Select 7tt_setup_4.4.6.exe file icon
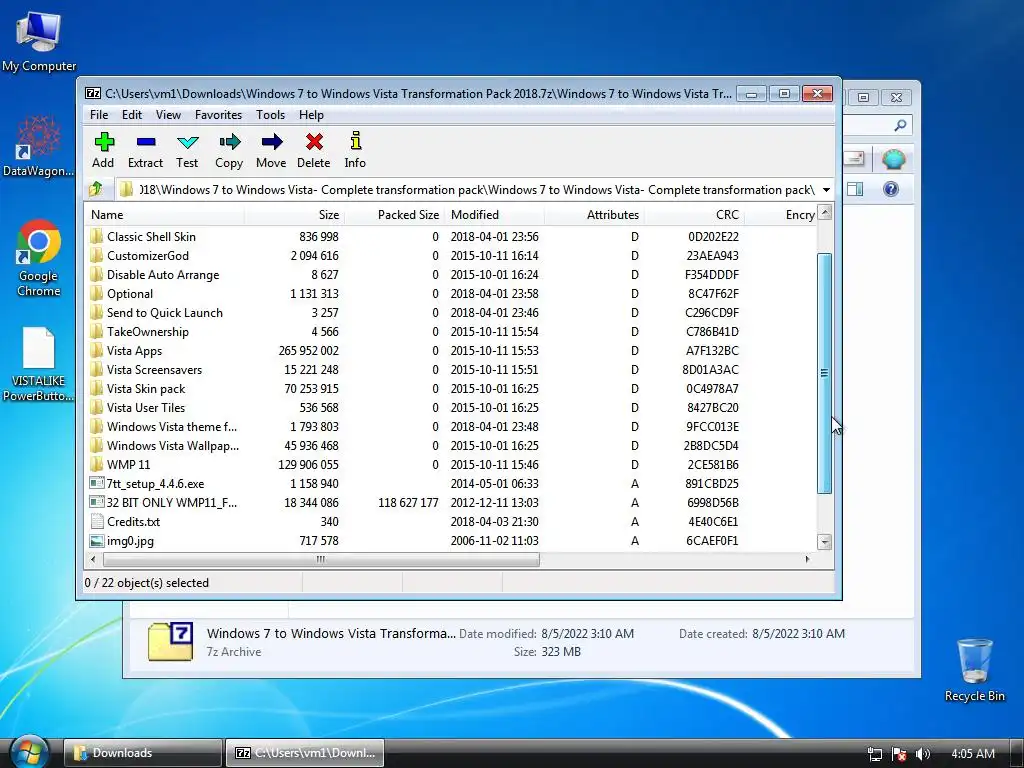Image resolution: width=1024 pixels, height=768 pixels. pos(97,483)
